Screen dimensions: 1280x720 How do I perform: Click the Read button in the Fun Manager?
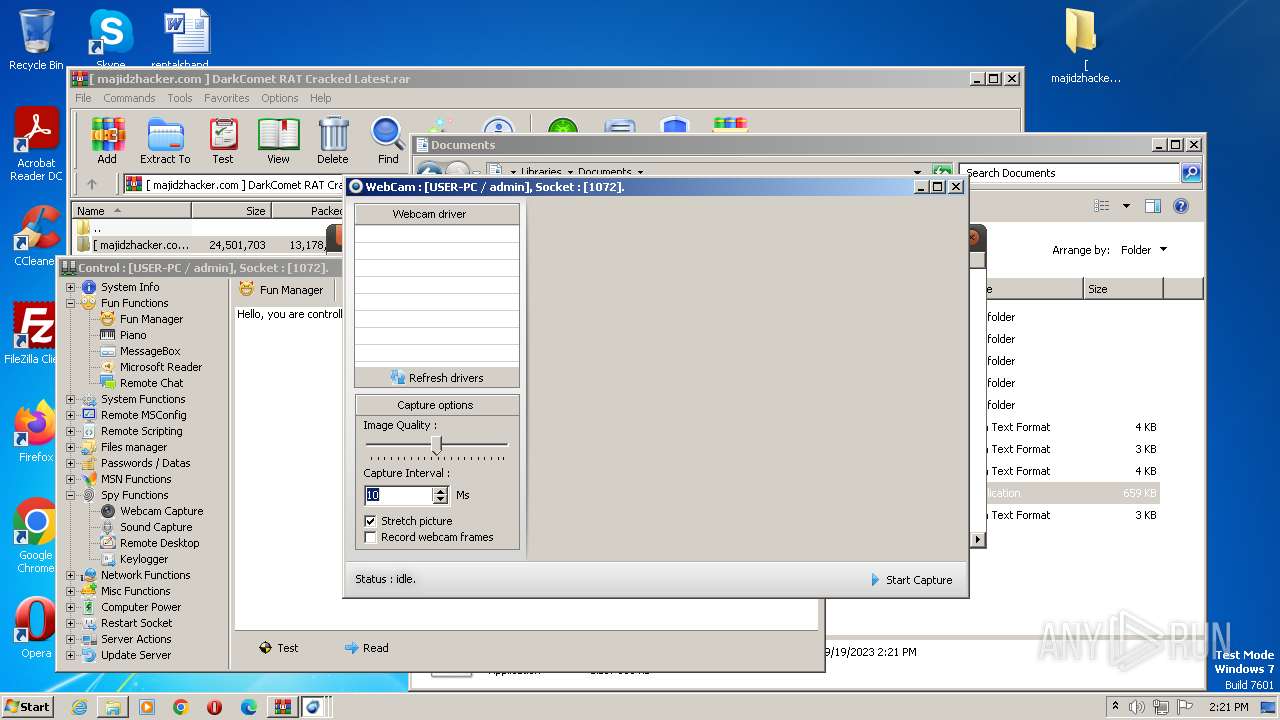(366, 648)
